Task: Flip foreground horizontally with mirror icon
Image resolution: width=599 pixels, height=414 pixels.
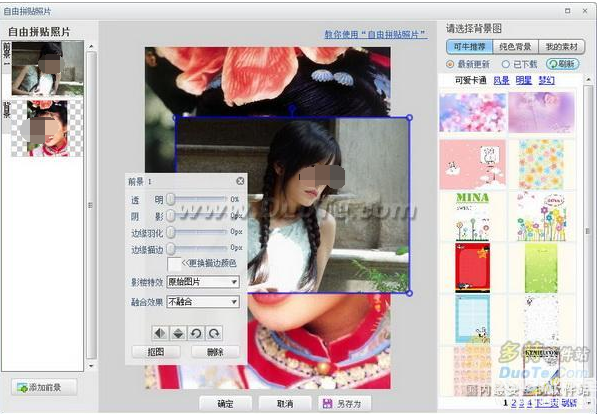Action: tap(160, 333)
